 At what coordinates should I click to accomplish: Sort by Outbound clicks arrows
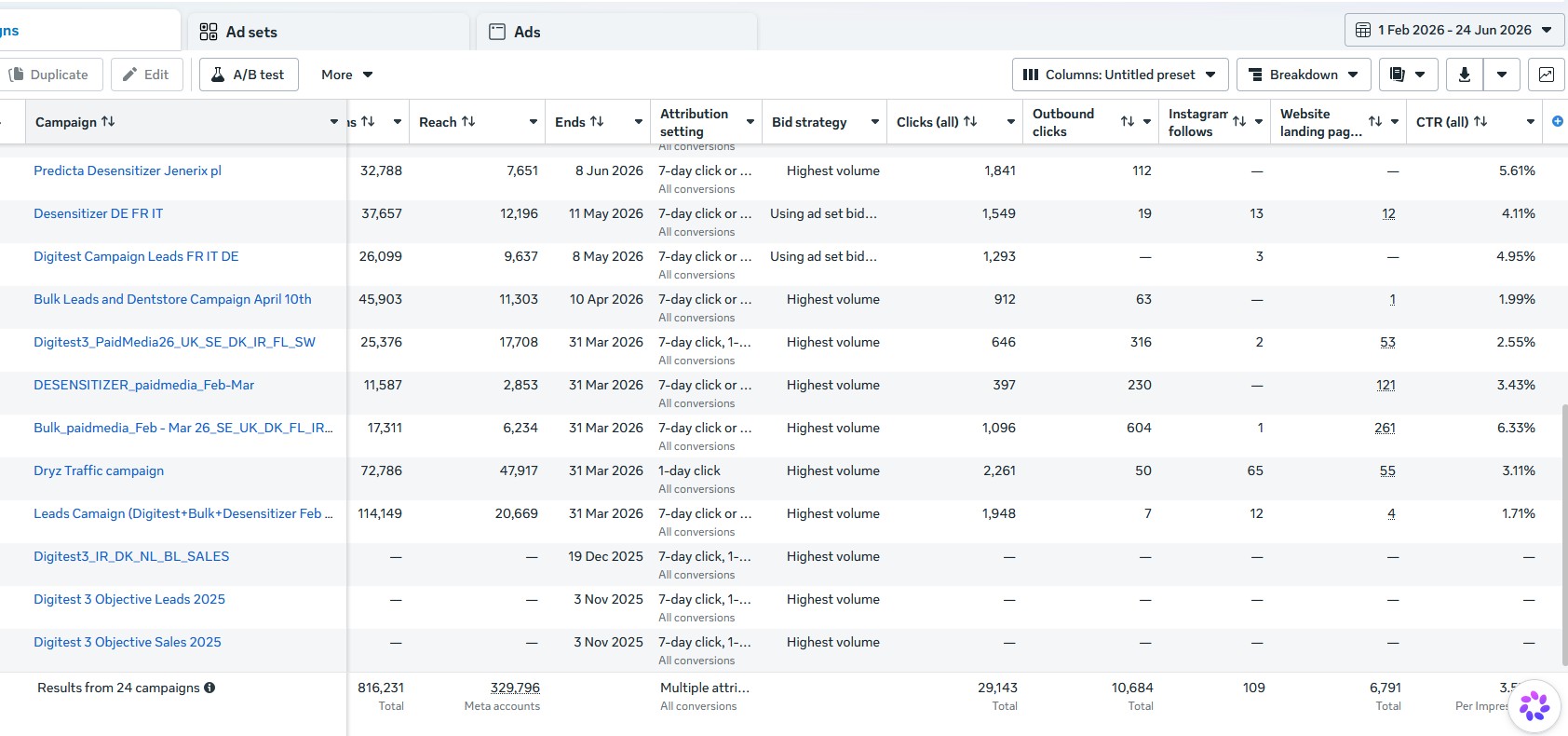[x=1128, y=121]
